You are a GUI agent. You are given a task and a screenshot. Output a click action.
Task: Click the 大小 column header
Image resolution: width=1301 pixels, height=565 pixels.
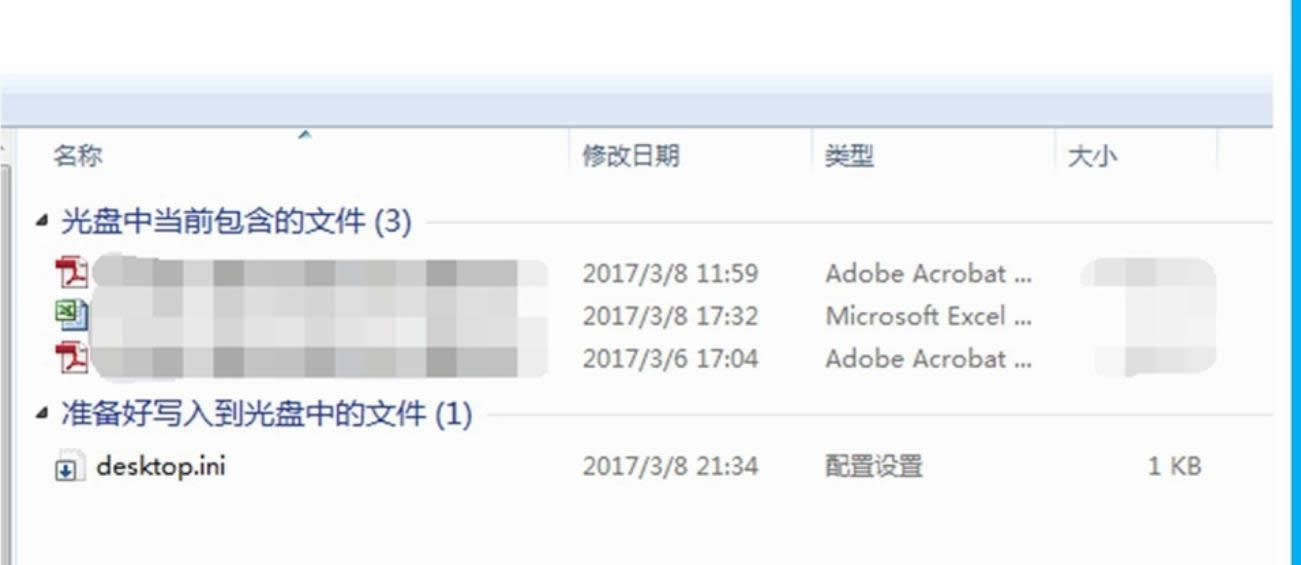1092,156
